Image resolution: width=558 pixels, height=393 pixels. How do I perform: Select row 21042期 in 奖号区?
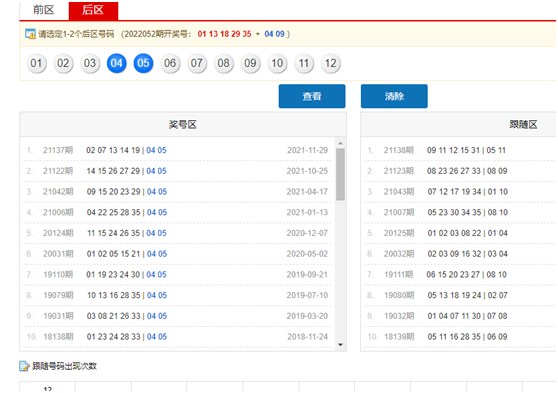pos(177,192)
